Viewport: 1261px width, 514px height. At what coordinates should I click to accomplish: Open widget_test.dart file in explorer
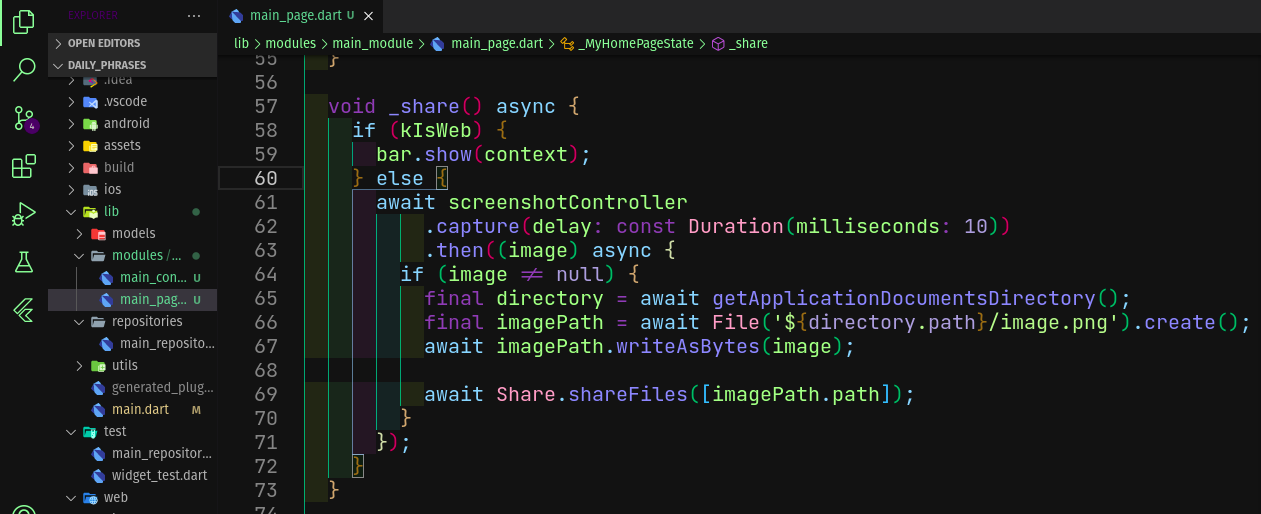point(132,475)
